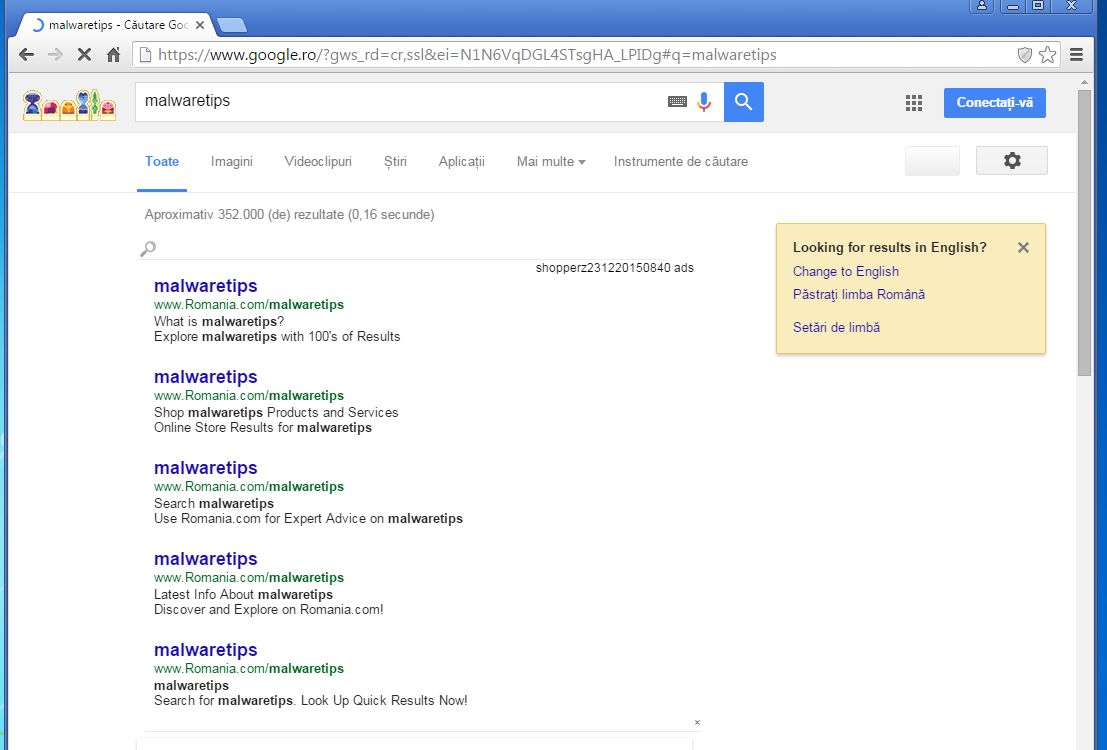
Task: Bookmark this page with the star icon
Action: (1048, 54)
